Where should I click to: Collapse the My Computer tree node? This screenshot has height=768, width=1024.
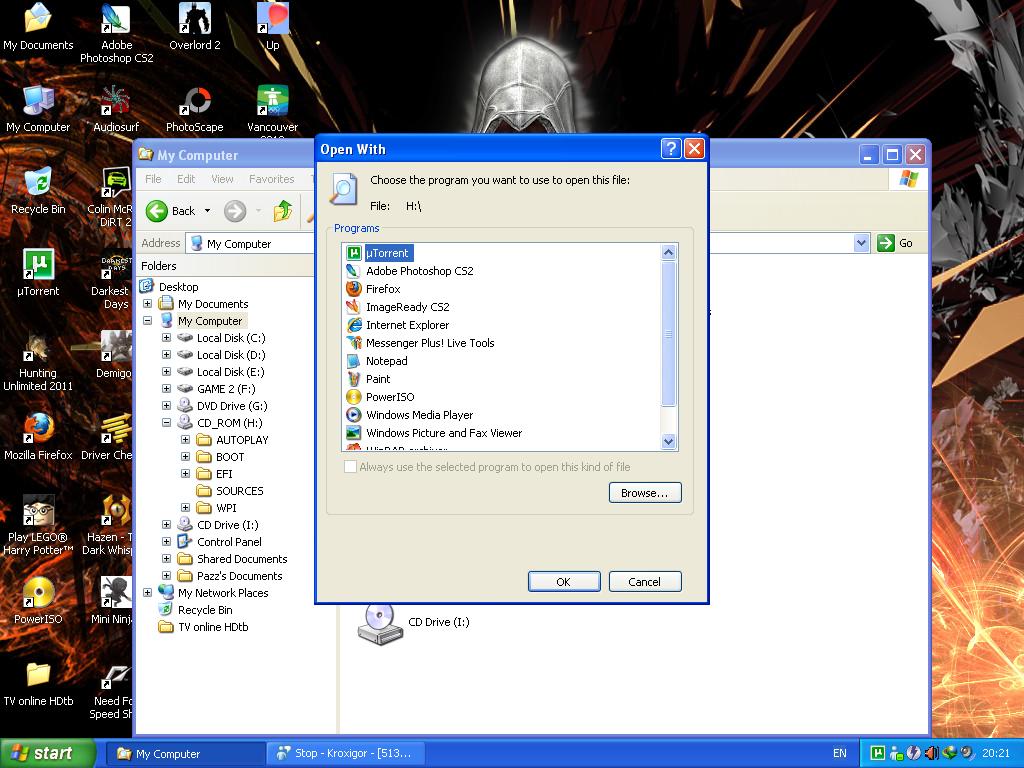coord(148,321)
